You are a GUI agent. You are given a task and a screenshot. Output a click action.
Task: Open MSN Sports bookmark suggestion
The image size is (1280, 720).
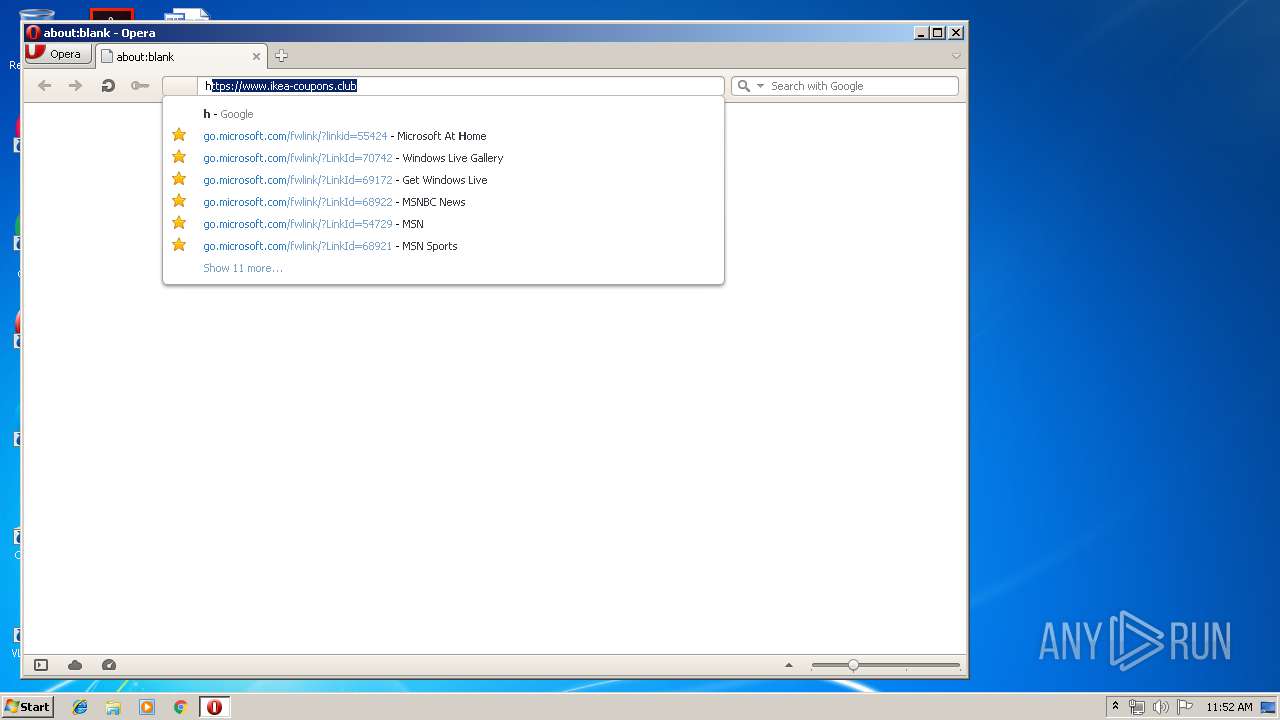443,246
